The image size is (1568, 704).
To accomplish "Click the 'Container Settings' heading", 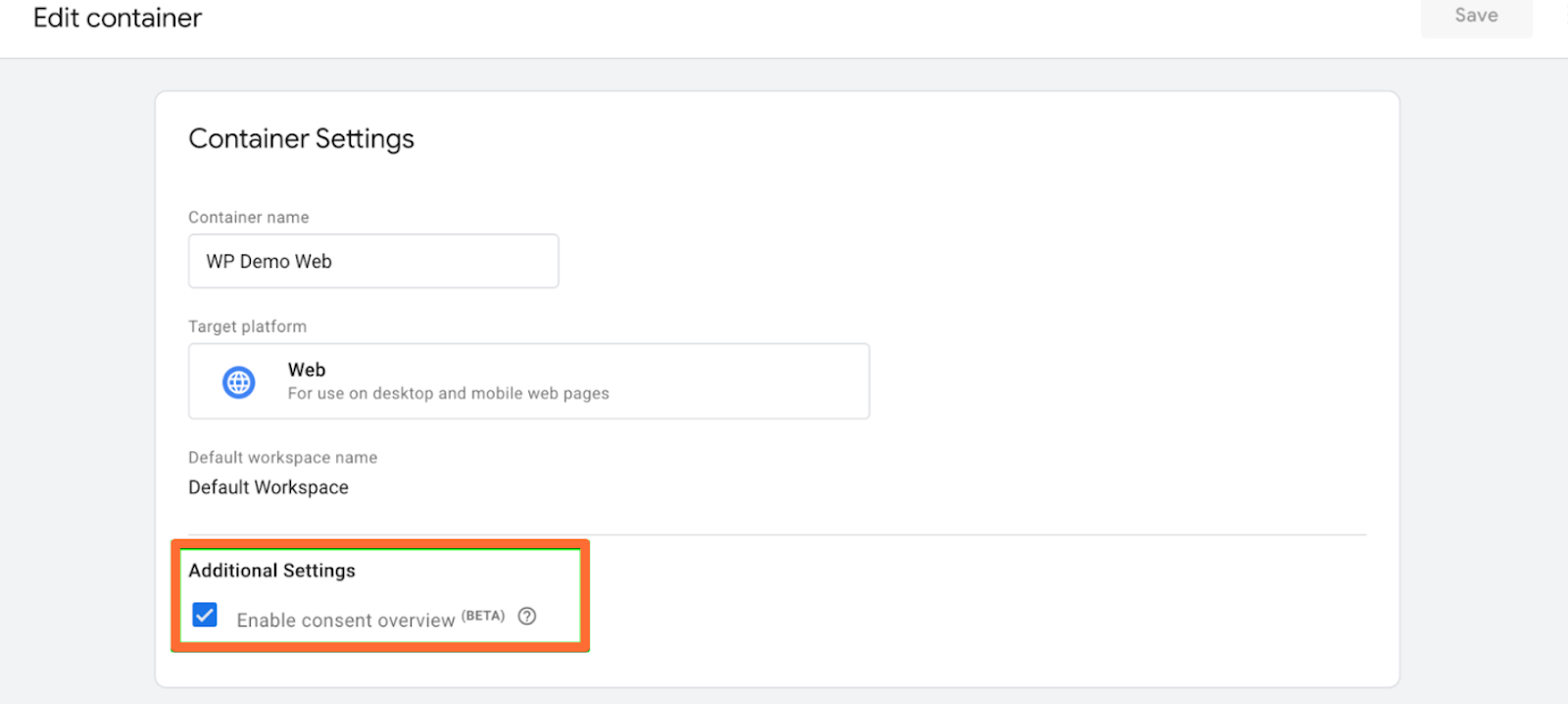I will [301, 138].
